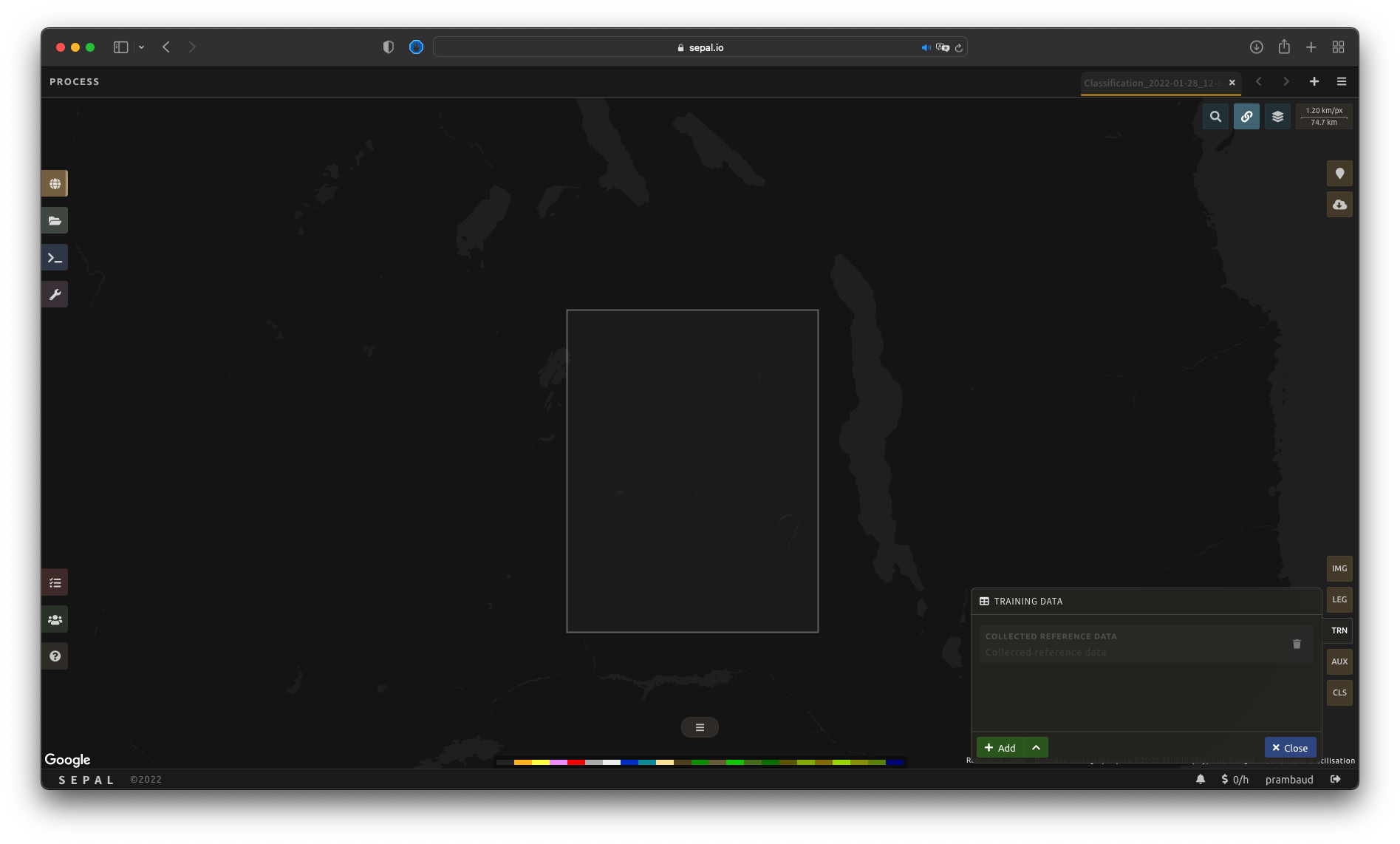Open the Apps wrench icon in sidebar
Viewport: 1400px width, 844px height.
coord(55,294)
